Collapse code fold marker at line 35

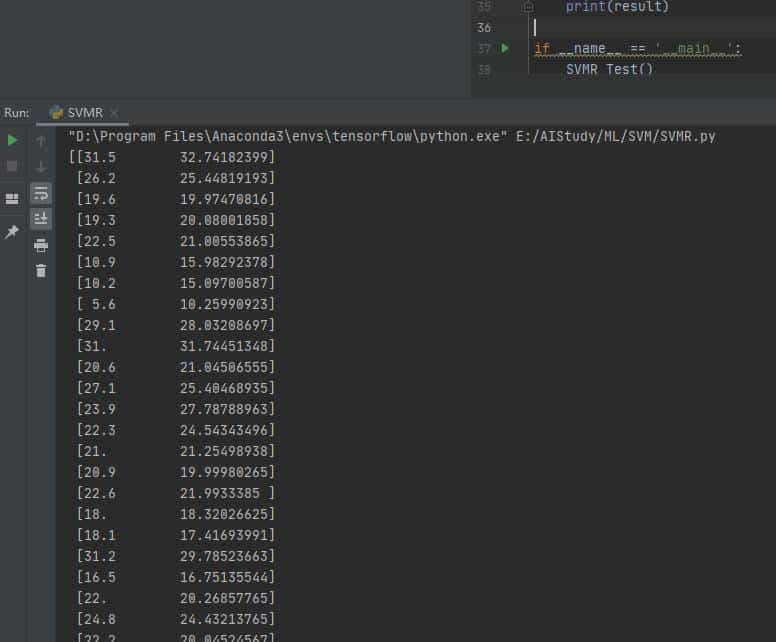pos(529,7)
